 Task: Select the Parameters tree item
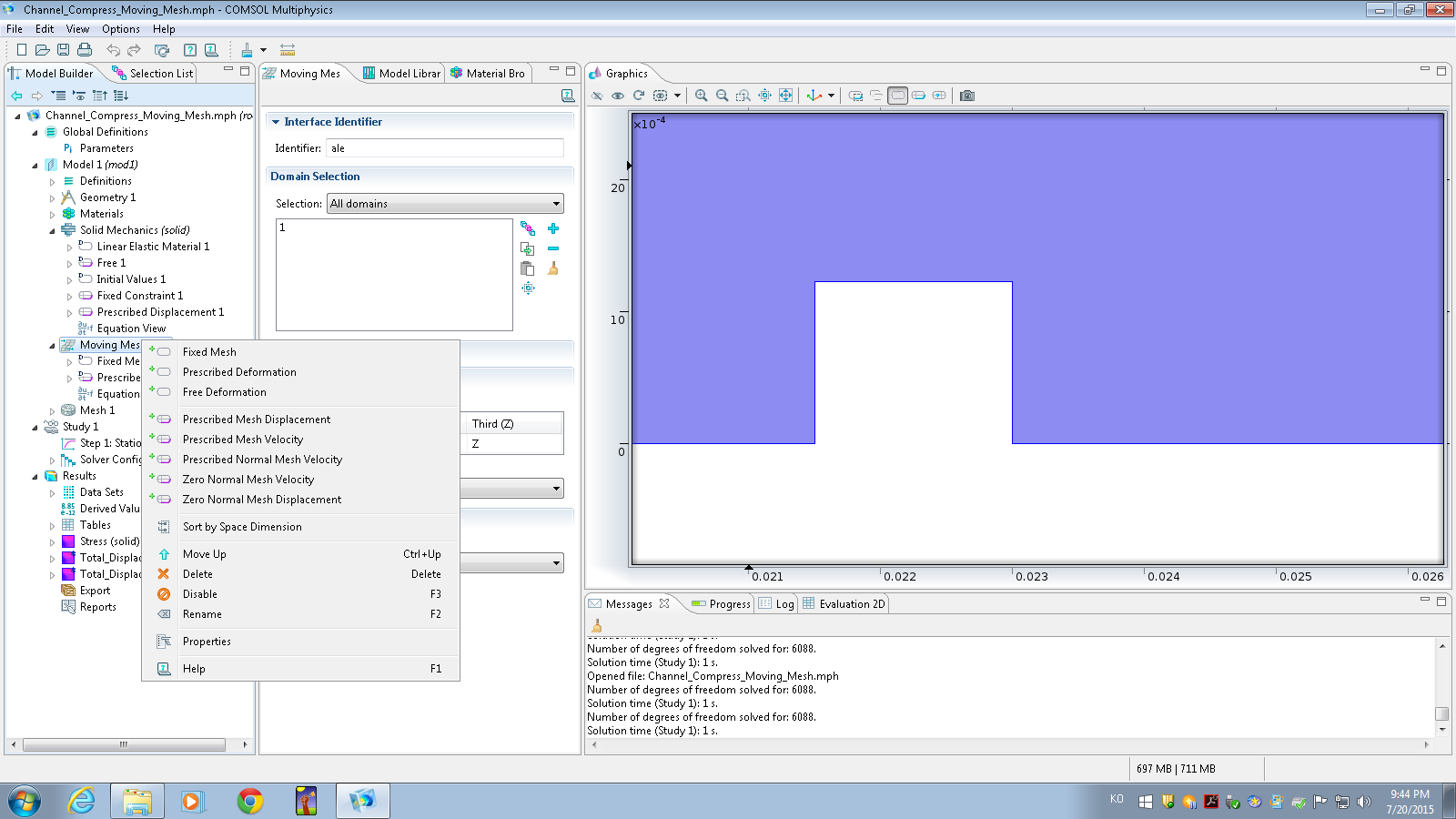106,148
